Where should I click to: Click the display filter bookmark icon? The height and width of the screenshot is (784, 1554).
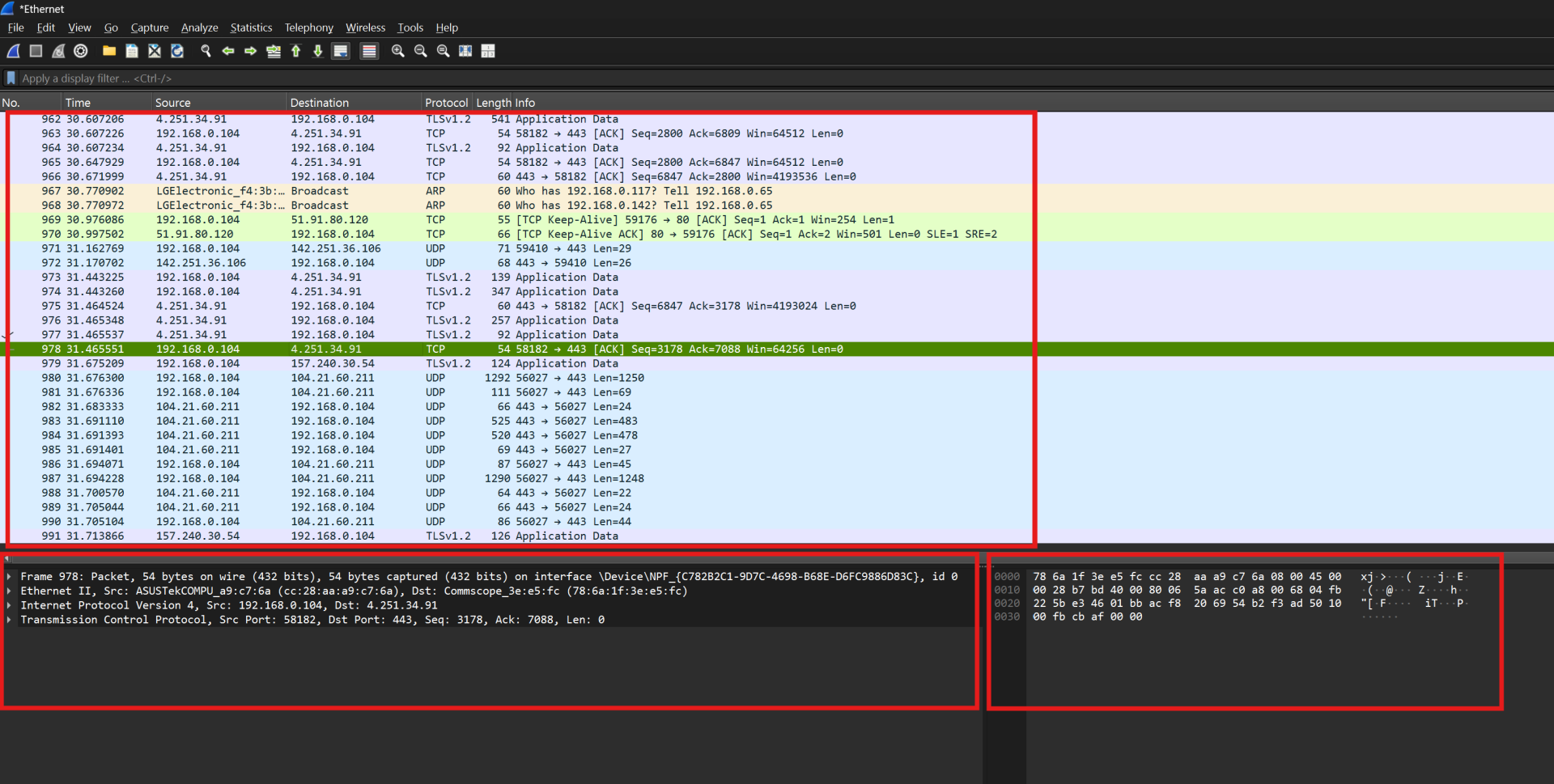coord(11,78)
